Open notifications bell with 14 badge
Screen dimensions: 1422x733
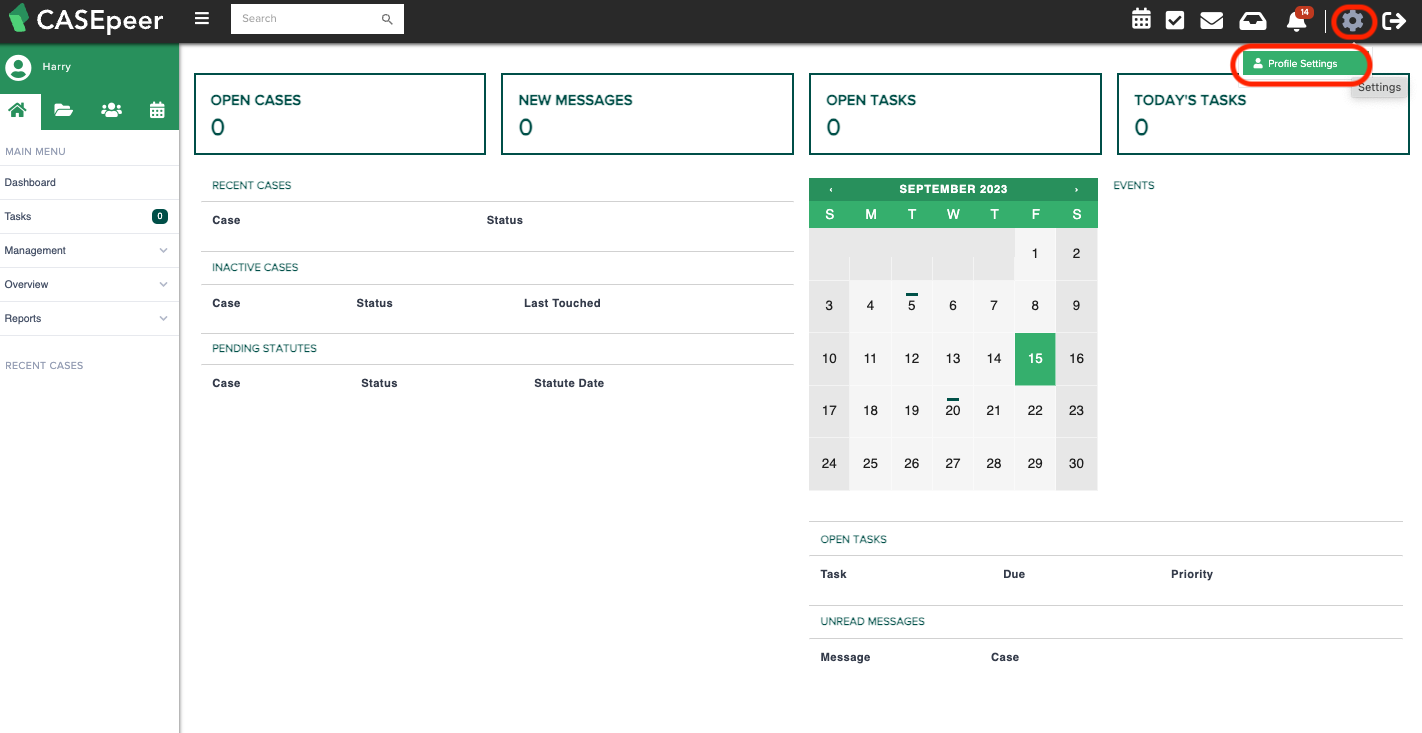point(1297,19)
